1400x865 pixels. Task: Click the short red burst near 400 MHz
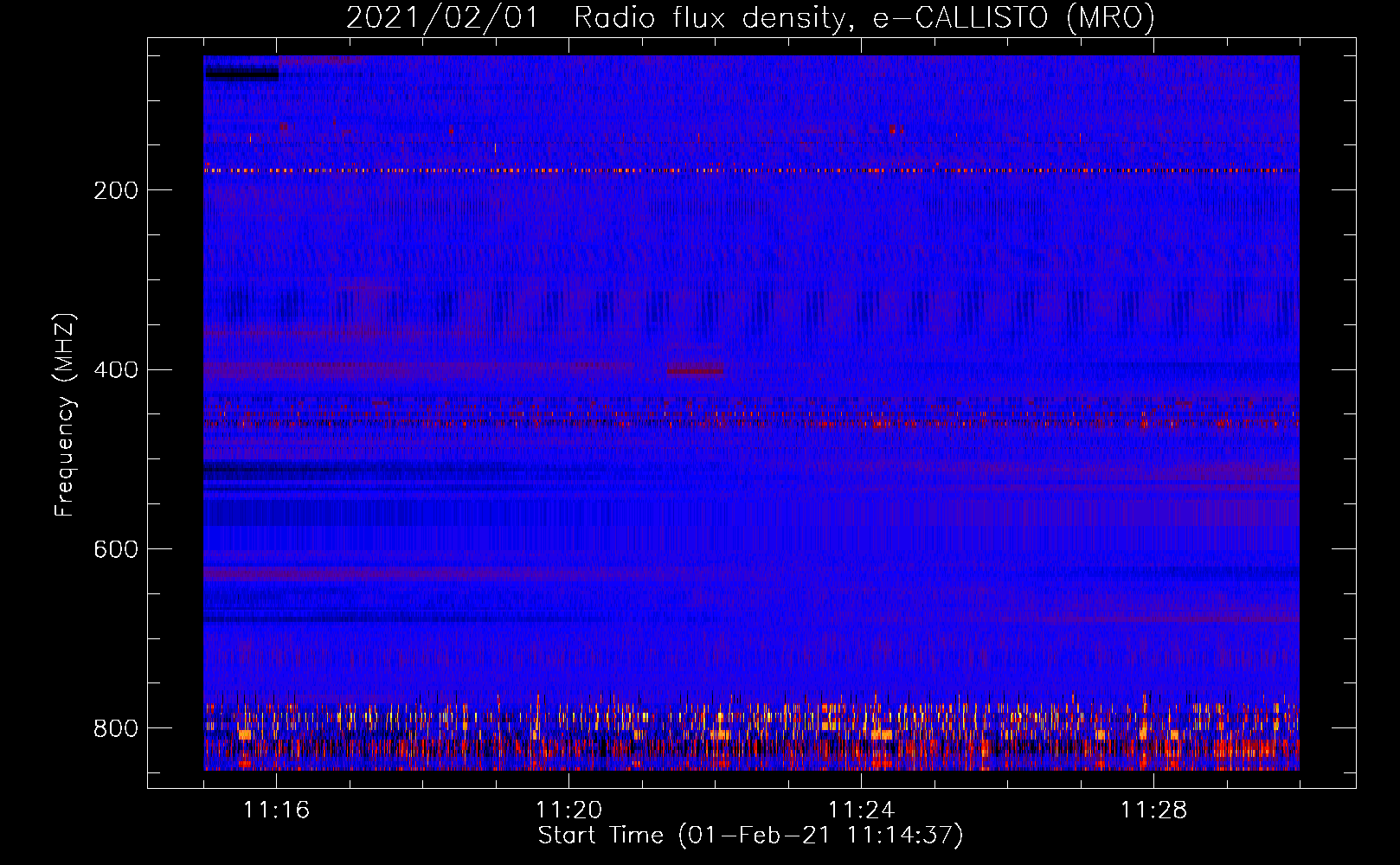tap(695, 371)
